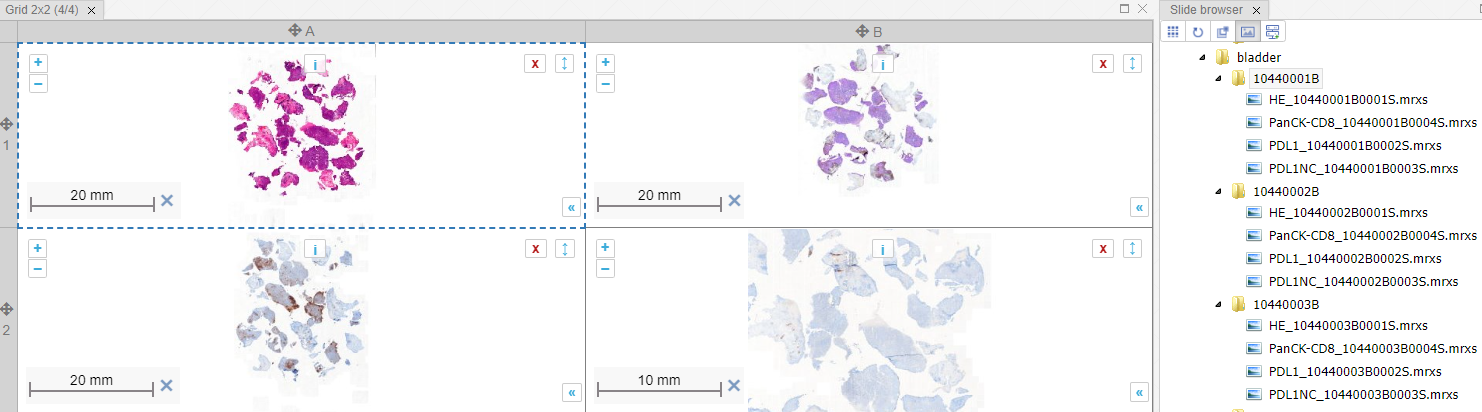1482x412 pixels.
Task: Click the double-chevron button in bottom-right viewport
Action: (1139, 392)
